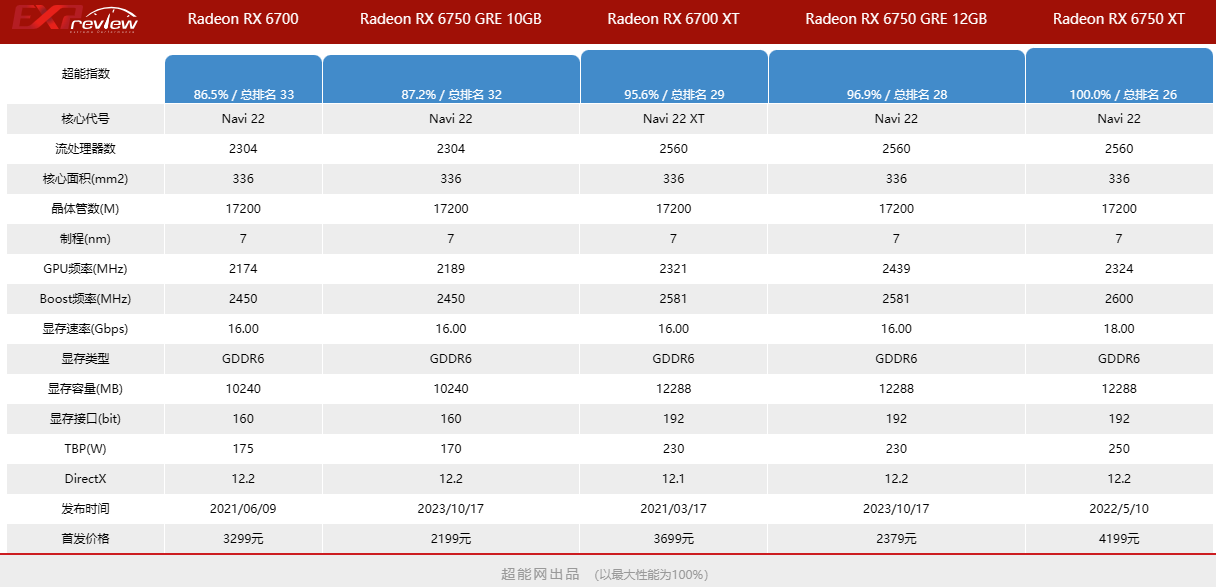1216x587 pixels.
Task: Select the Radeon RX 6750 GRE 10GB header
Action: [x=451, y=19]
